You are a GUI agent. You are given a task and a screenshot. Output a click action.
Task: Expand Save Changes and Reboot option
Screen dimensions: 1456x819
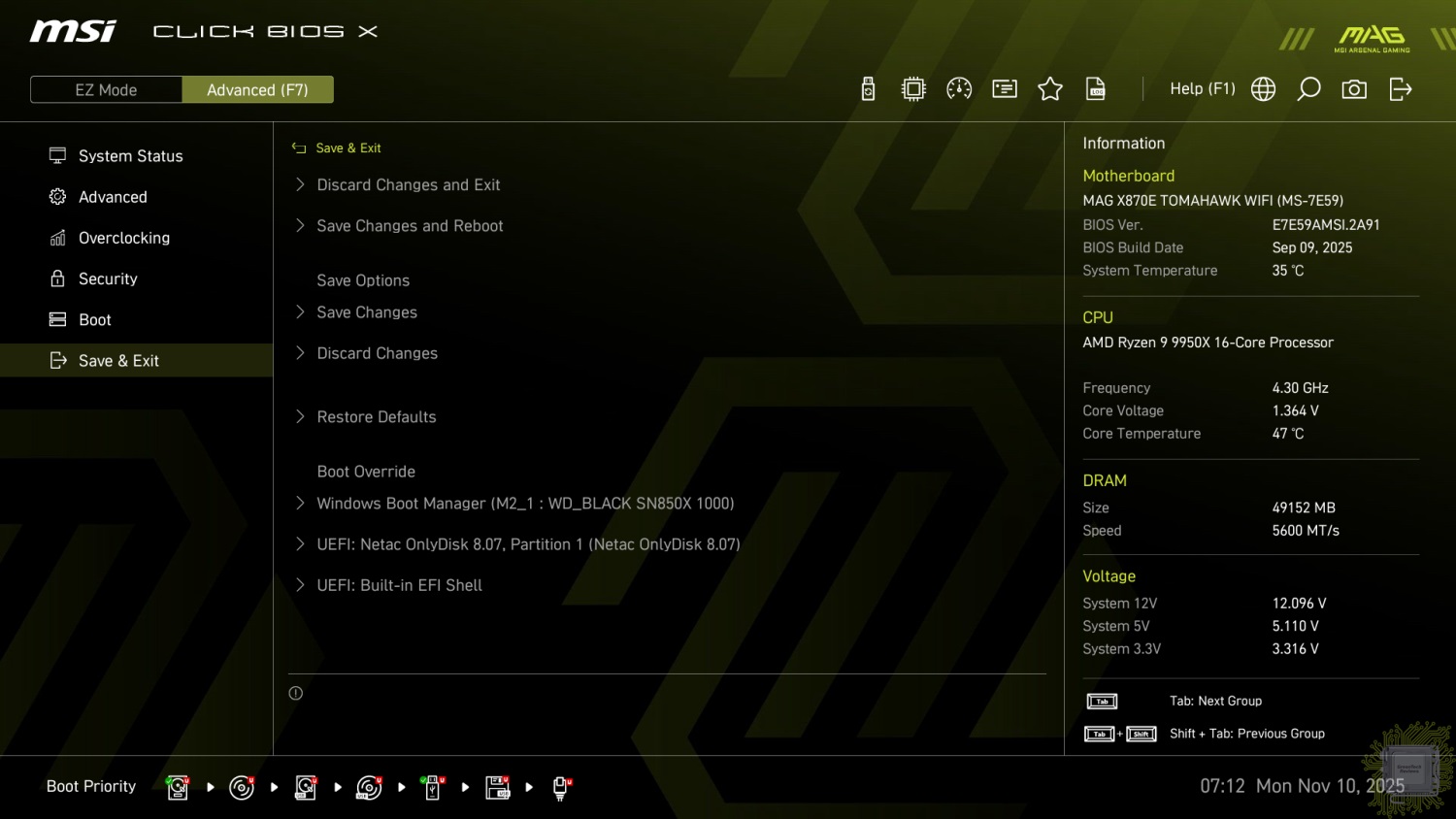point(410,225)
